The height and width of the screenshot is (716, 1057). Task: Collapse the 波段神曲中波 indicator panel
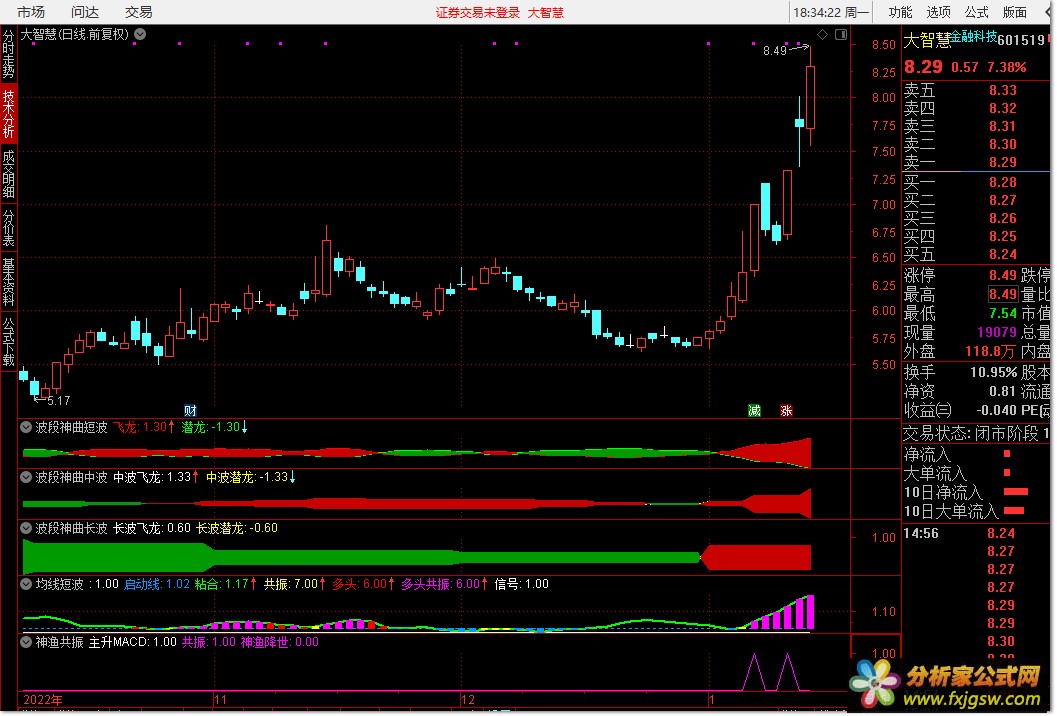[x=26, y=477]
